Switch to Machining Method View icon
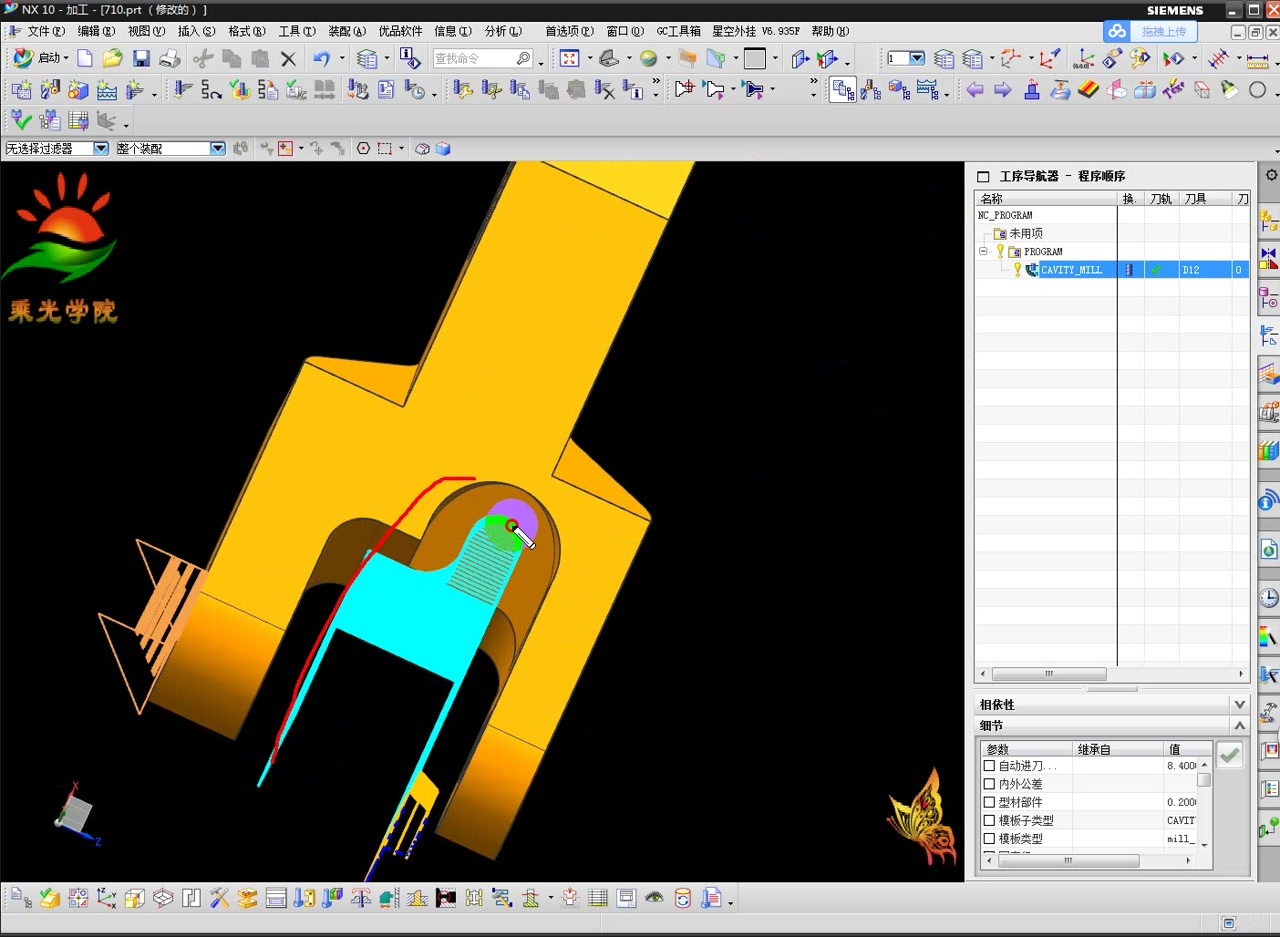 (x=927, y=90)
